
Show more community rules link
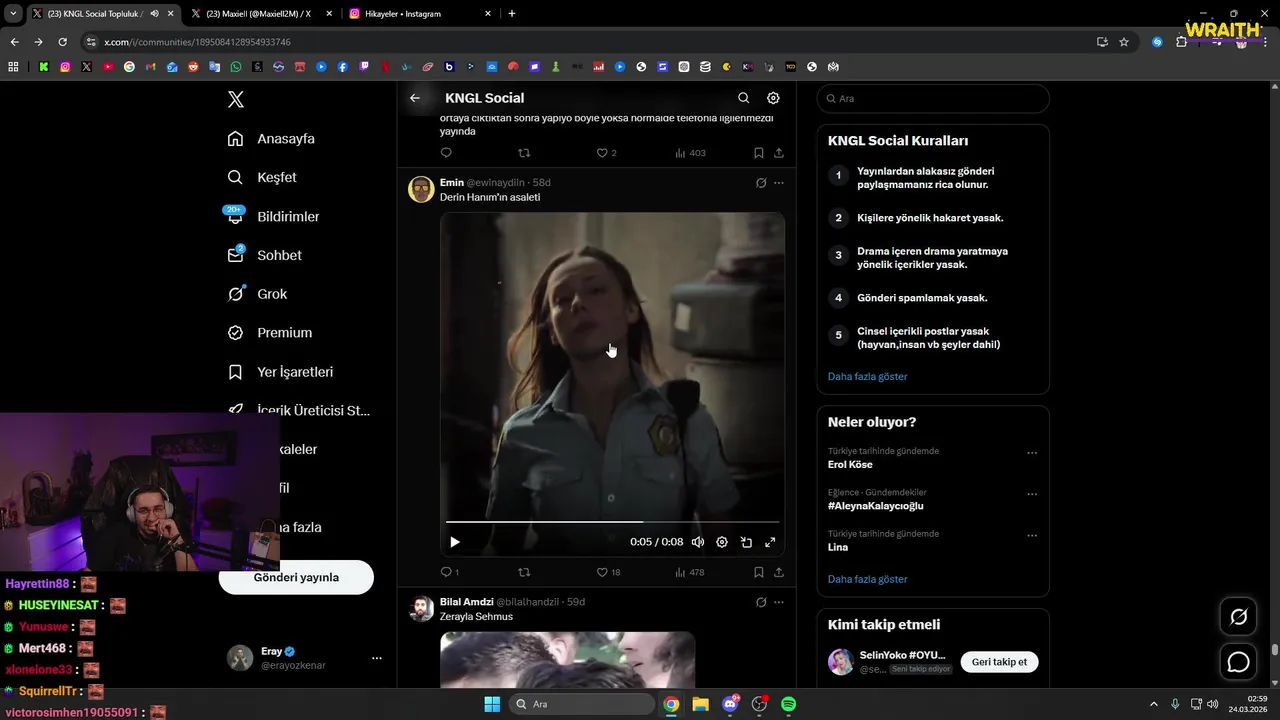pyautogui.click(x=867, y=377)
